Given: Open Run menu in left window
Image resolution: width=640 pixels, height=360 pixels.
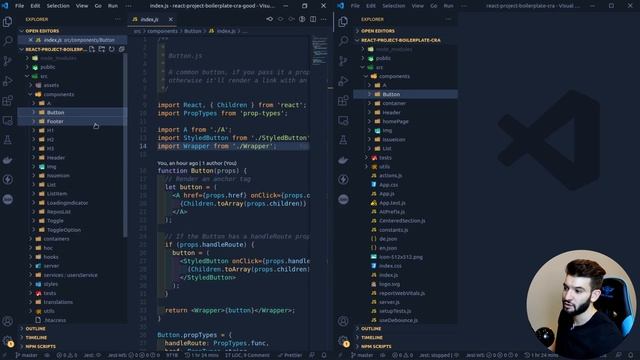Looking at the screenshot, I should tap(113, 6).
